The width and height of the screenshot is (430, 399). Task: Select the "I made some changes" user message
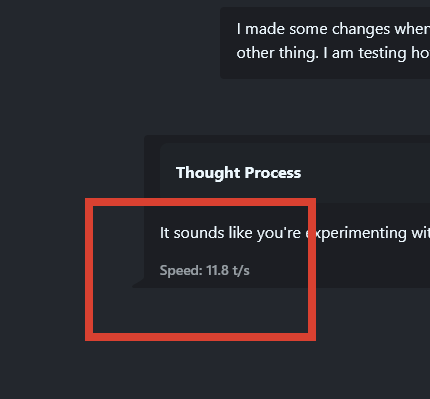pyautogui.click(x=325, y=43)
